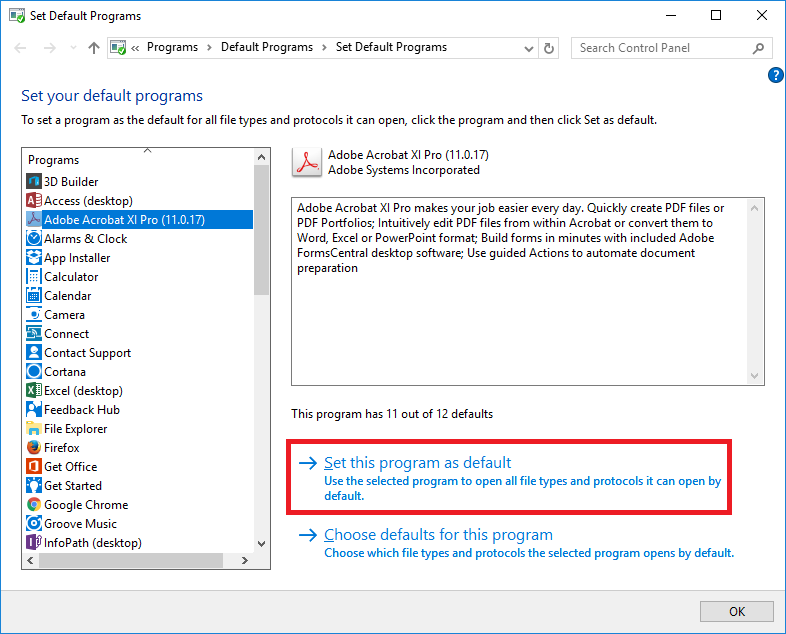The height and width of the screenshot is (634, 786).
Task: Click description box scroll up arrow
Action: pyautogui.click(x=754, y=207)
